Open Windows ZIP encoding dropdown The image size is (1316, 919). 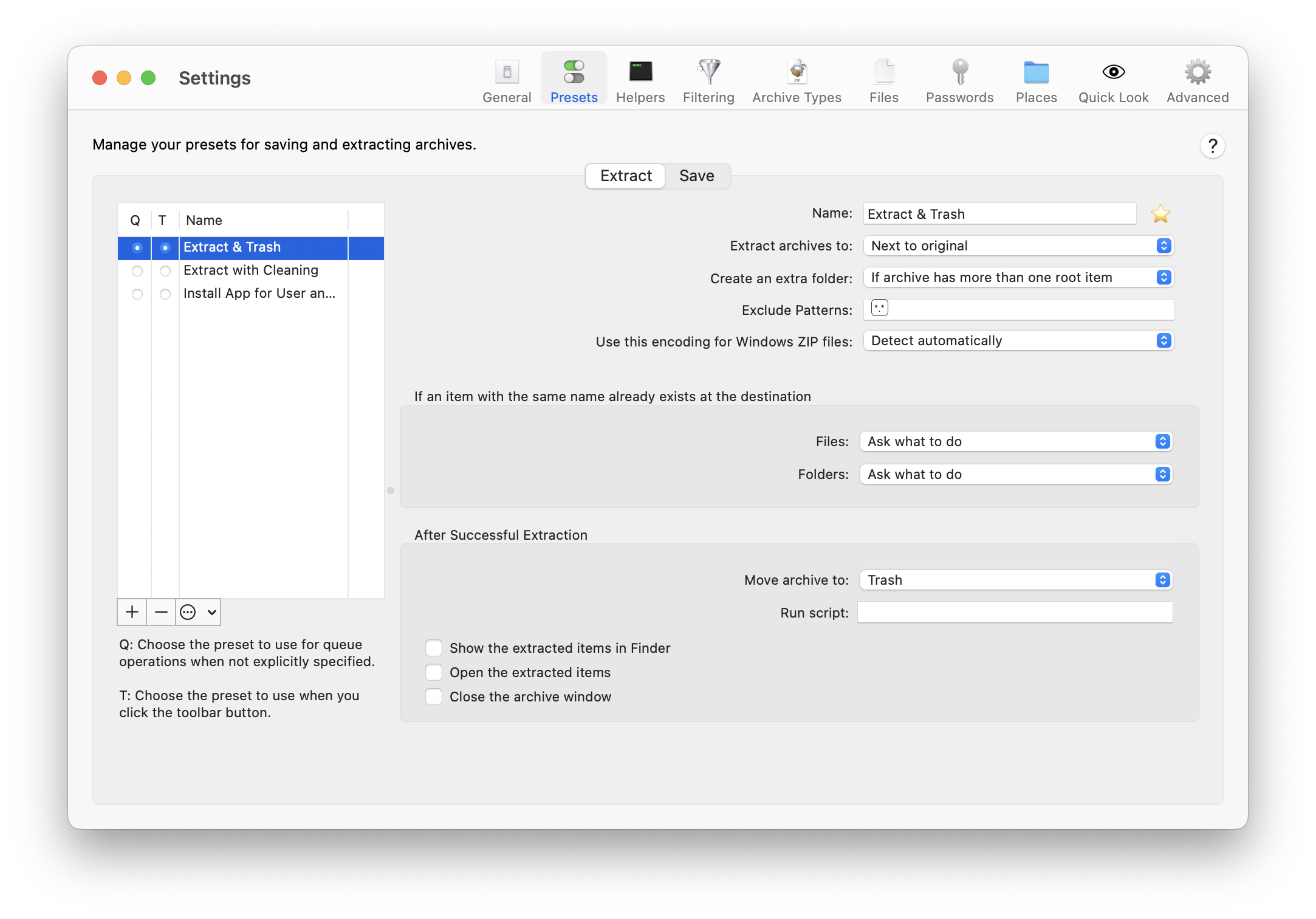pos(1018,340)
